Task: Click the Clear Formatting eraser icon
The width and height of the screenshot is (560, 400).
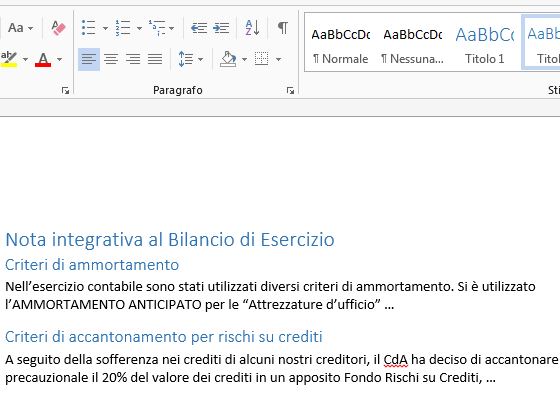Action: pos(58,28)
